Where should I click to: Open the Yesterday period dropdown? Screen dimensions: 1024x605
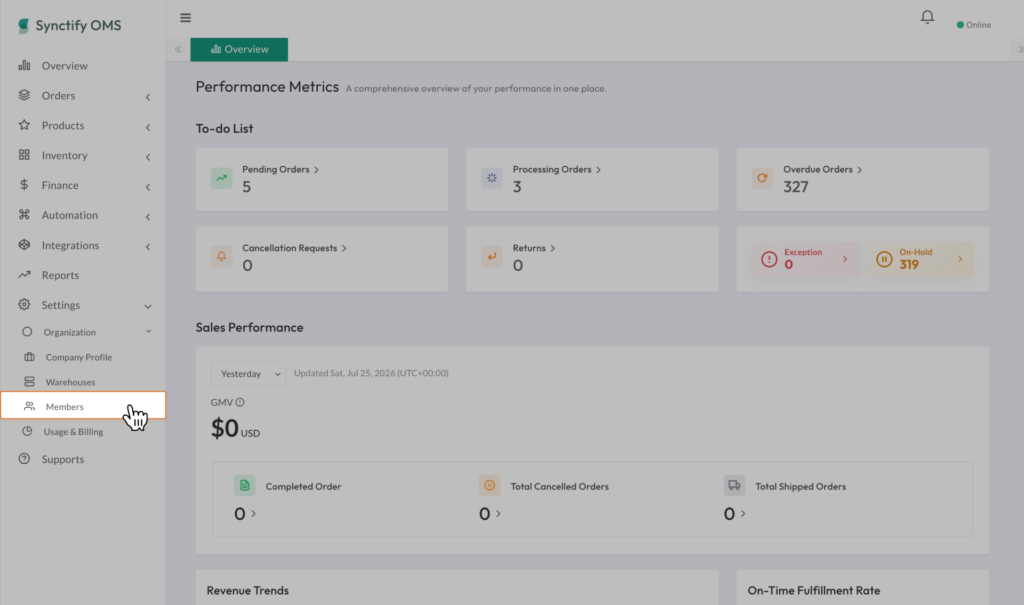pos(248,374)
